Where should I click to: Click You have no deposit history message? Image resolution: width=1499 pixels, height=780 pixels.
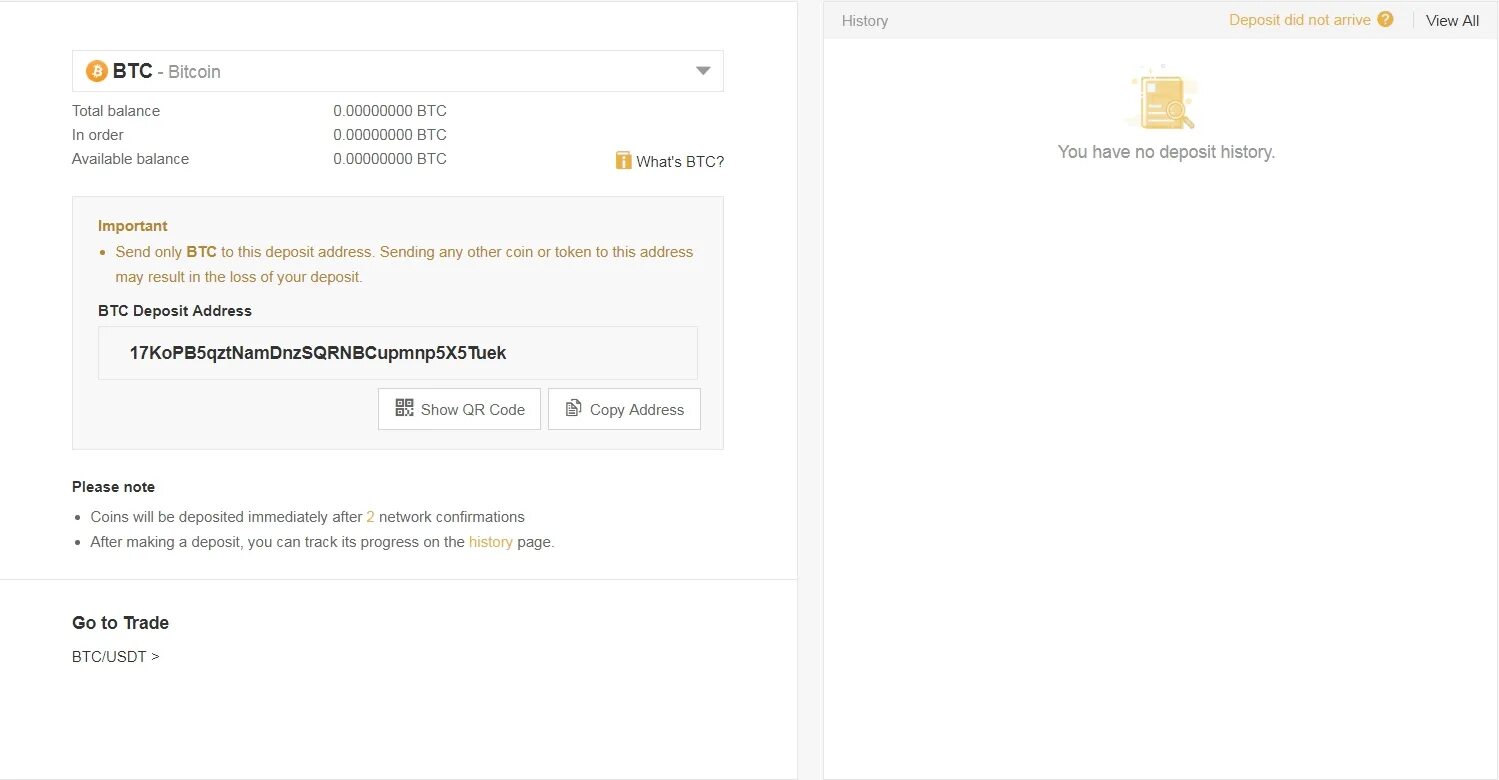click(1166, 152)
